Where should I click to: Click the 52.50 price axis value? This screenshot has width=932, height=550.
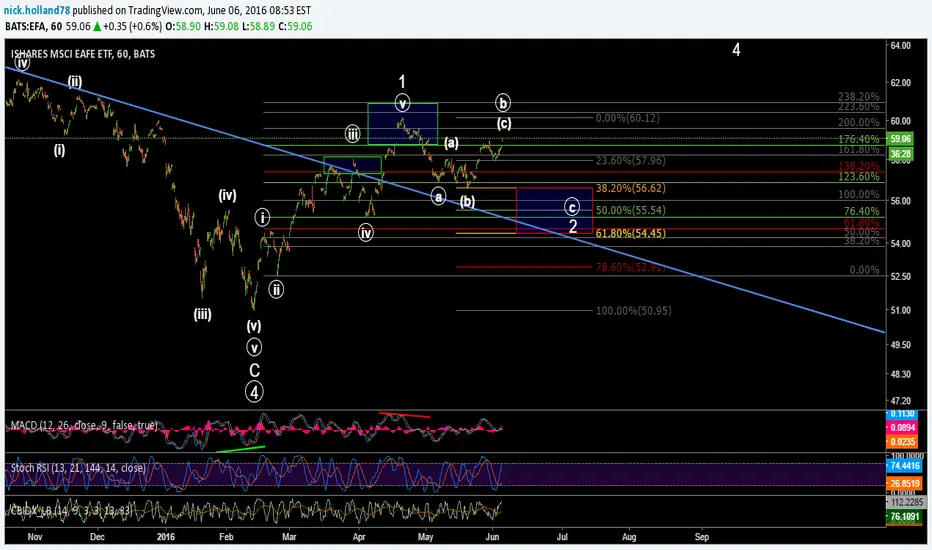900,276
